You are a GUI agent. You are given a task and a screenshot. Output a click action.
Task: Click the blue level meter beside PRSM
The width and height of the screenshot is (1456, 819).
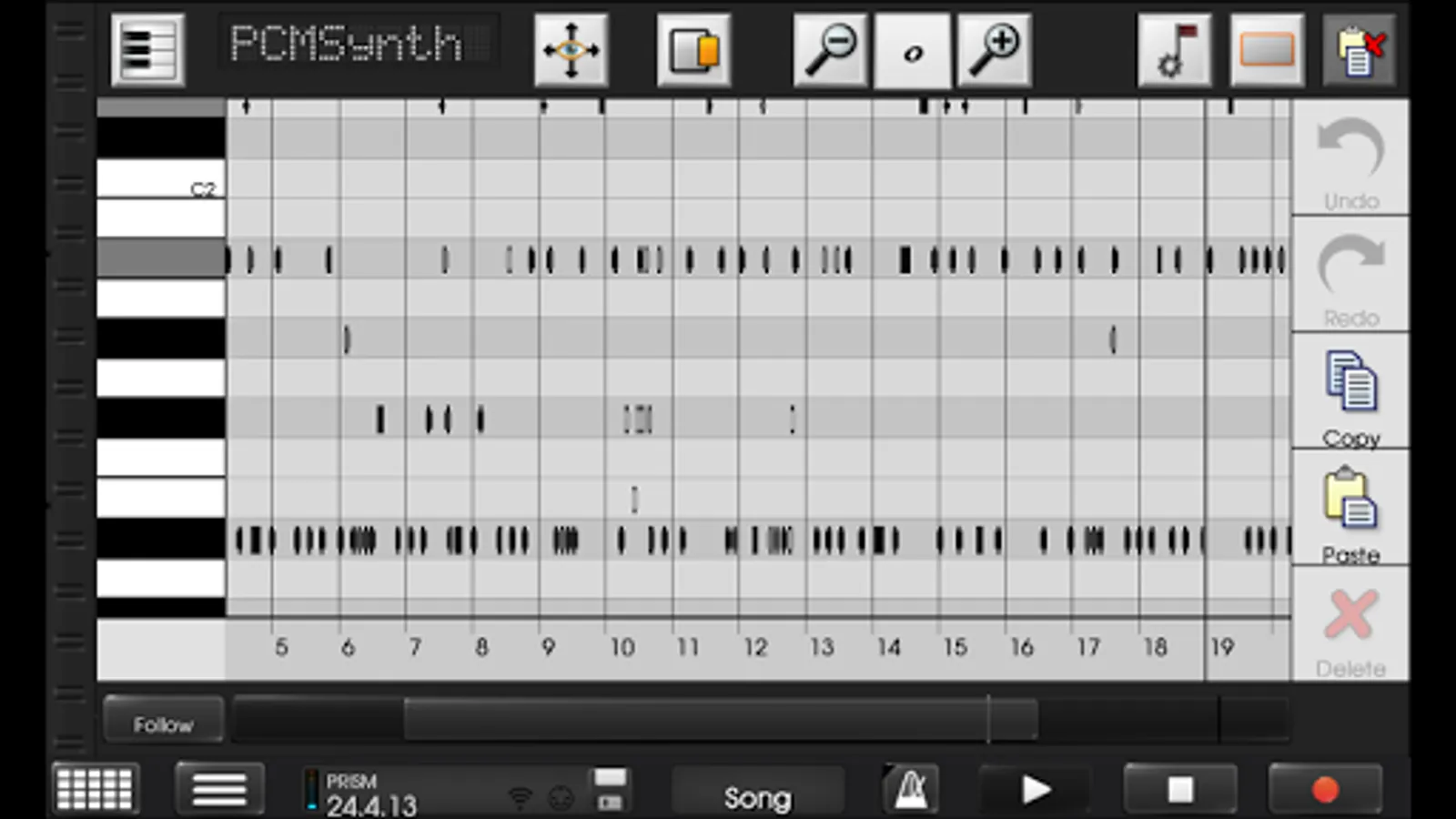click(x=312, y=790)
